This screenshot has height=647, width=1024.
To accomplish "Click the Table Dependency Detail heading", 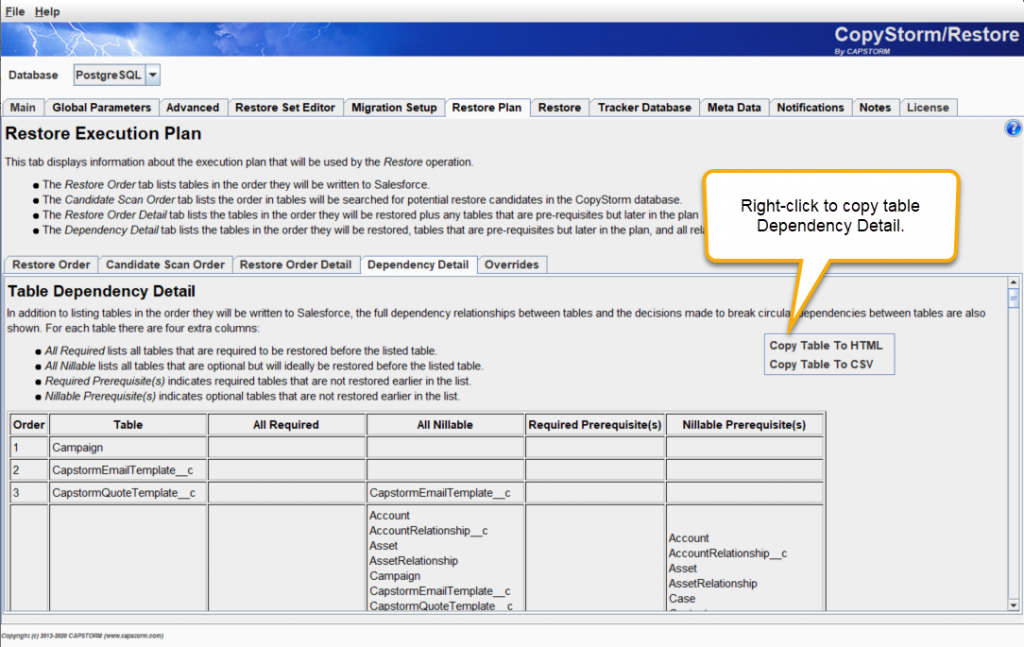I will (101, 291).
